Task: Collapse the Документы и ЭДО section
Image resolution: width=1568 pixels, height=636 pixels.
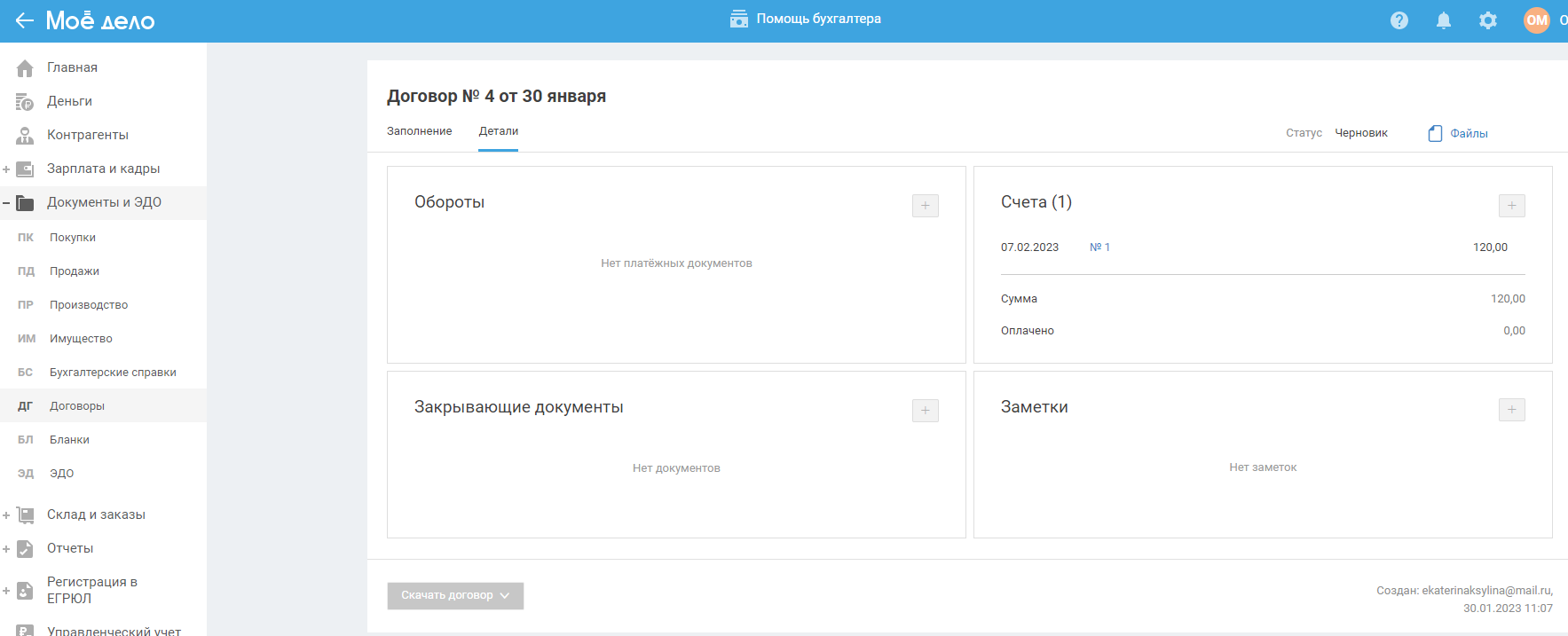Action: click(6, 202)
